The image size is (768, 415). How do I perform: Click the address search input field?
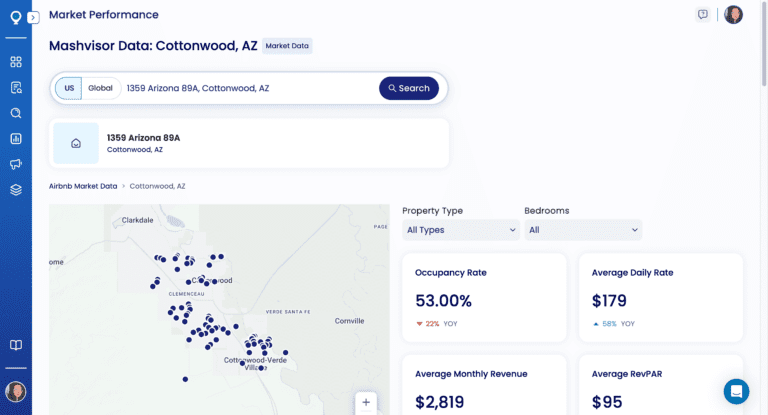pyautogui.click(x=250, y=88)
